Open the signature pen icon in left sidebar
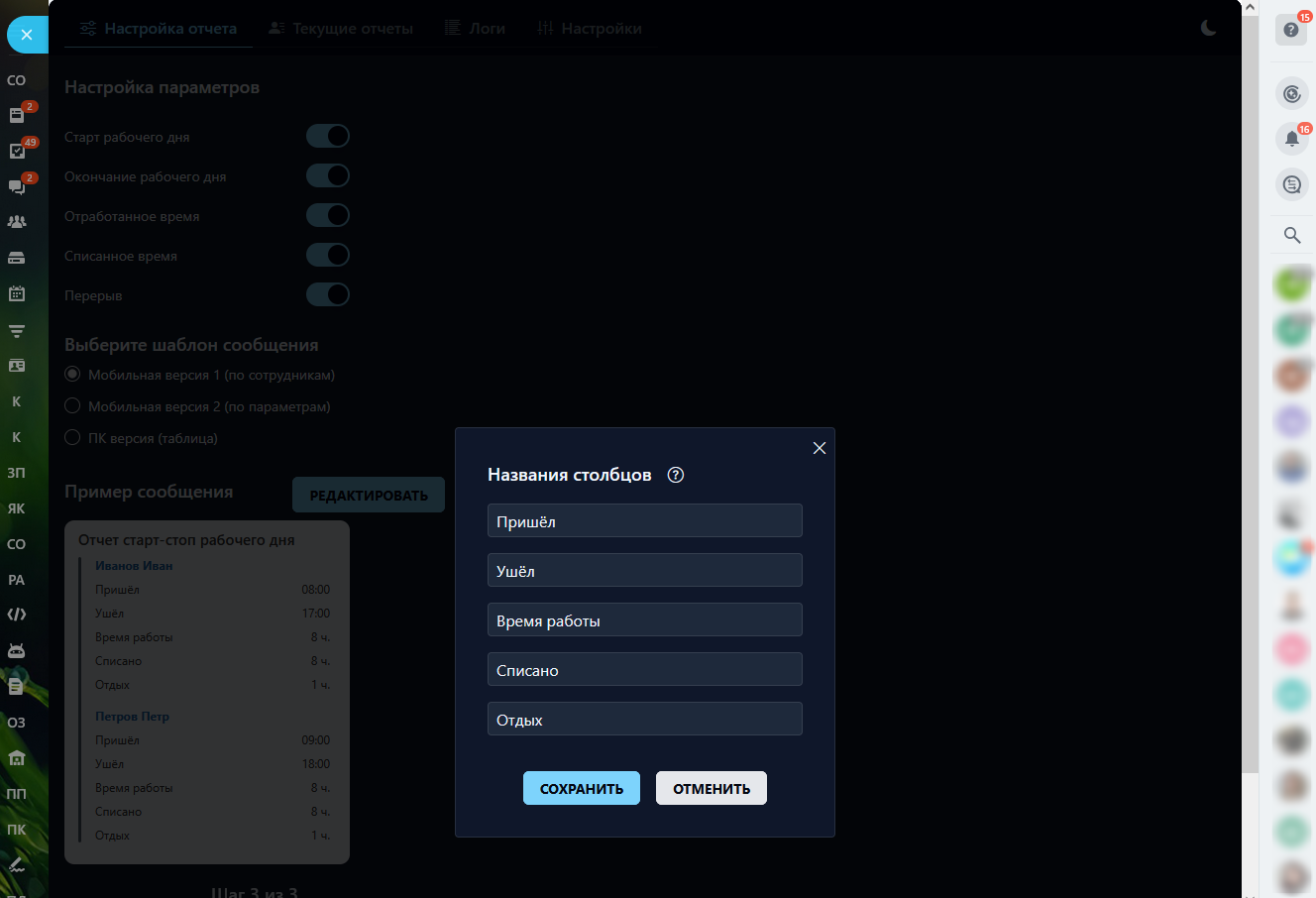The width and height of the screenshot is (1316, 898). tap(17, 864)
